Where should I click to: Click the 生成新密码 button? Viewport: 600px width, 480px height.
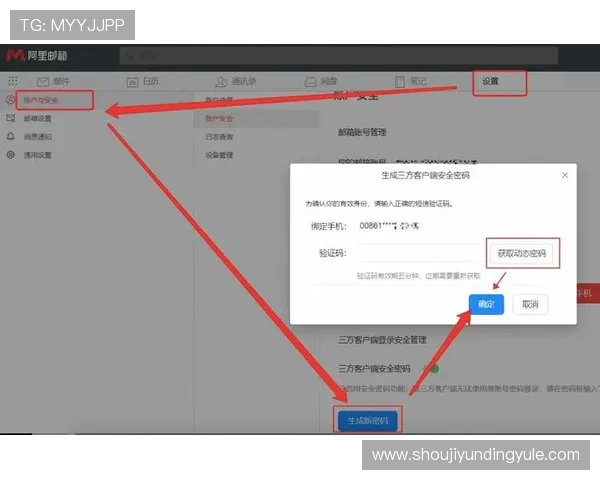point(368,421)
